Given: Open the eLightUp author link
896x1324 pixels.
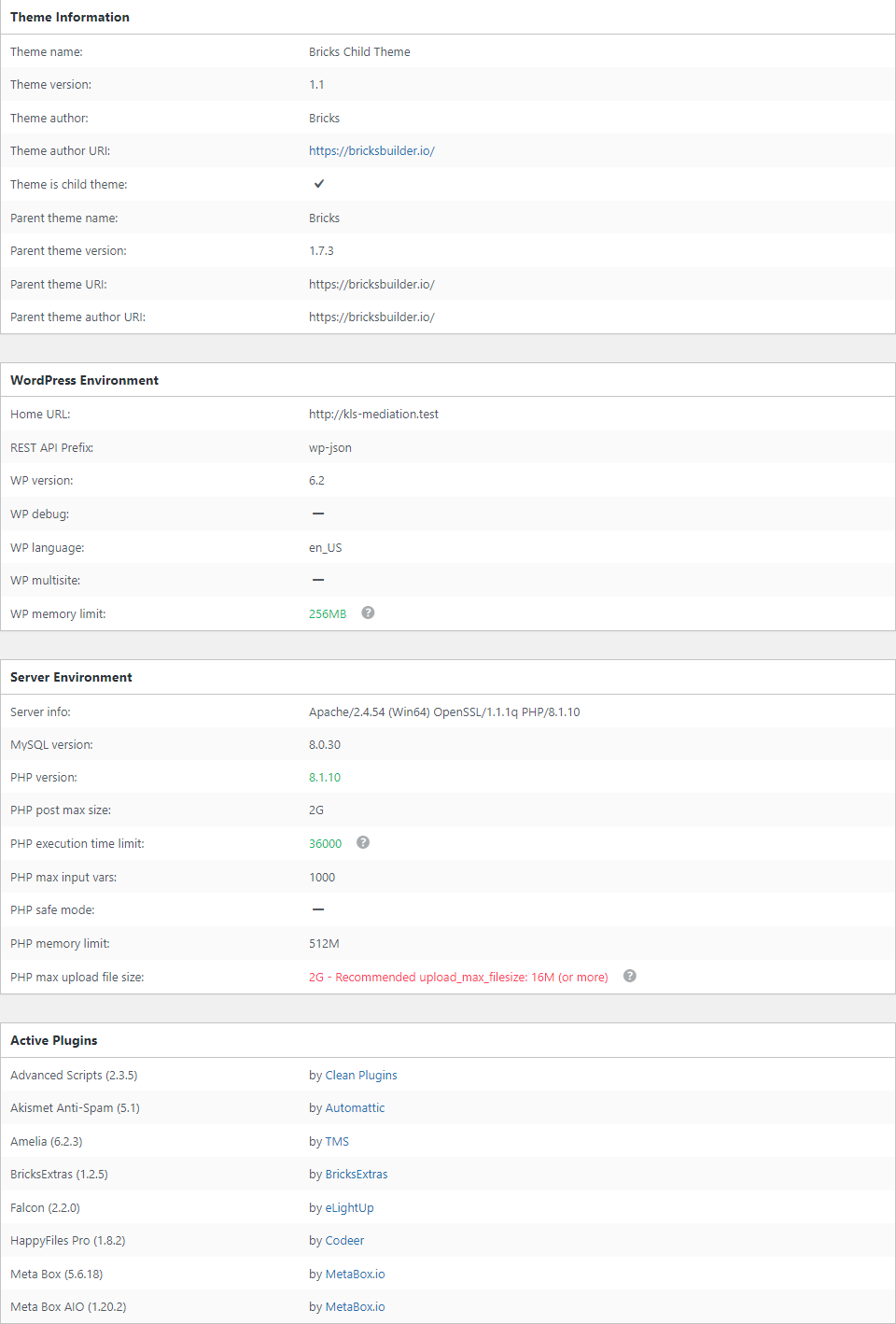Looking at the screenshot, I should (x=349, y=1208).
